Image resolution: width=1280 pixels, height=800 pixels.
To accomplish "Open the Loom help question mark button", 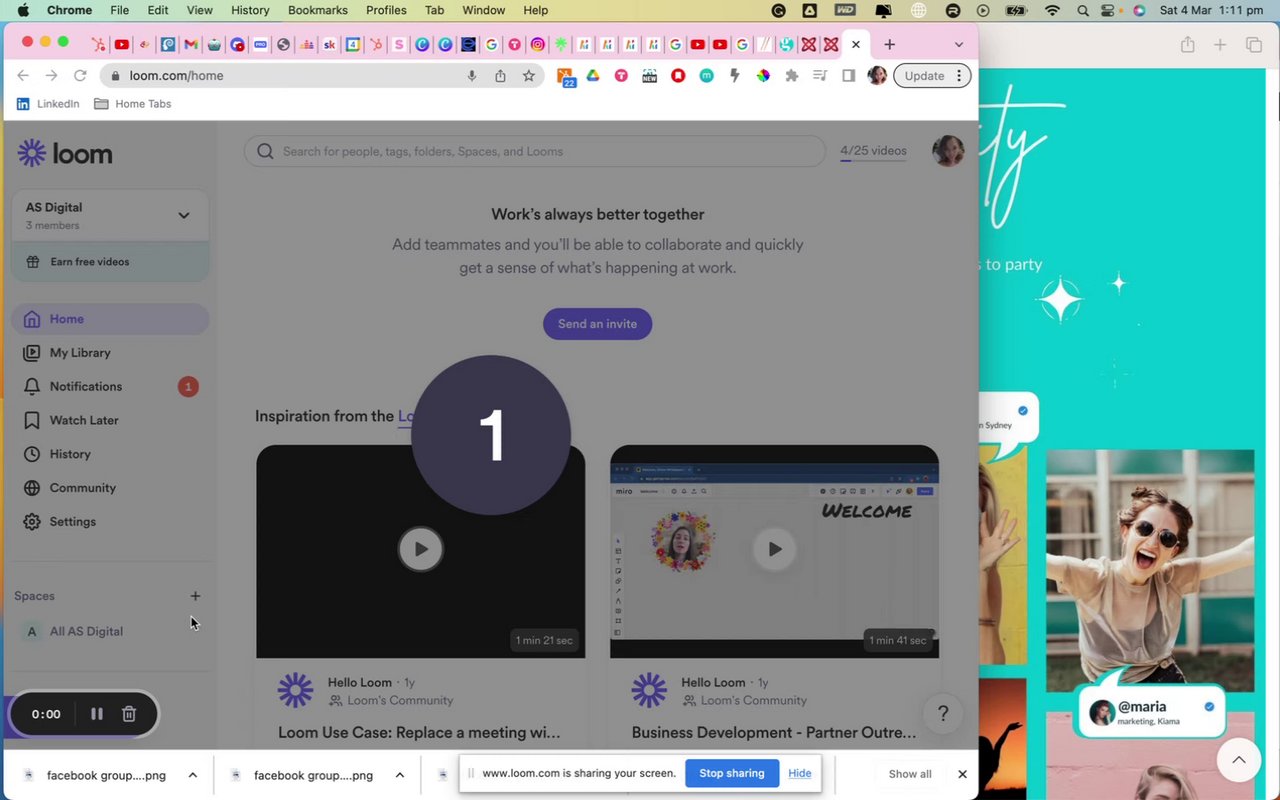I will tap(943, 714).
